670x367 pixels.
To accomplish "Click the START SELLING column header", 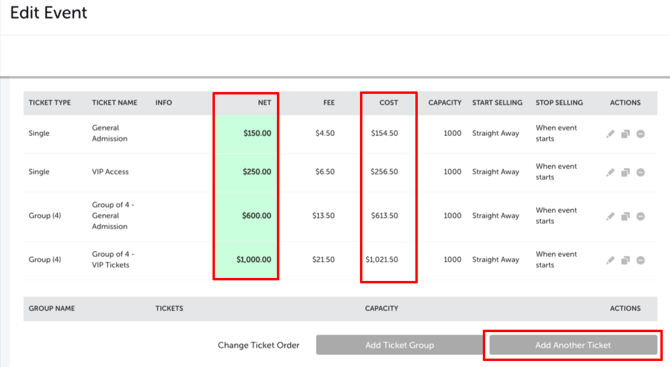I will 497,103.
